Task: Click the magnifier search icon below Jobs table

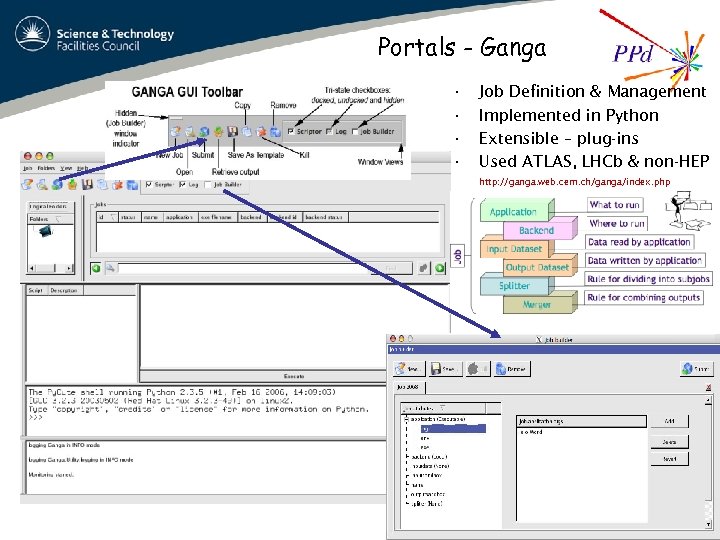Action: 110,268
